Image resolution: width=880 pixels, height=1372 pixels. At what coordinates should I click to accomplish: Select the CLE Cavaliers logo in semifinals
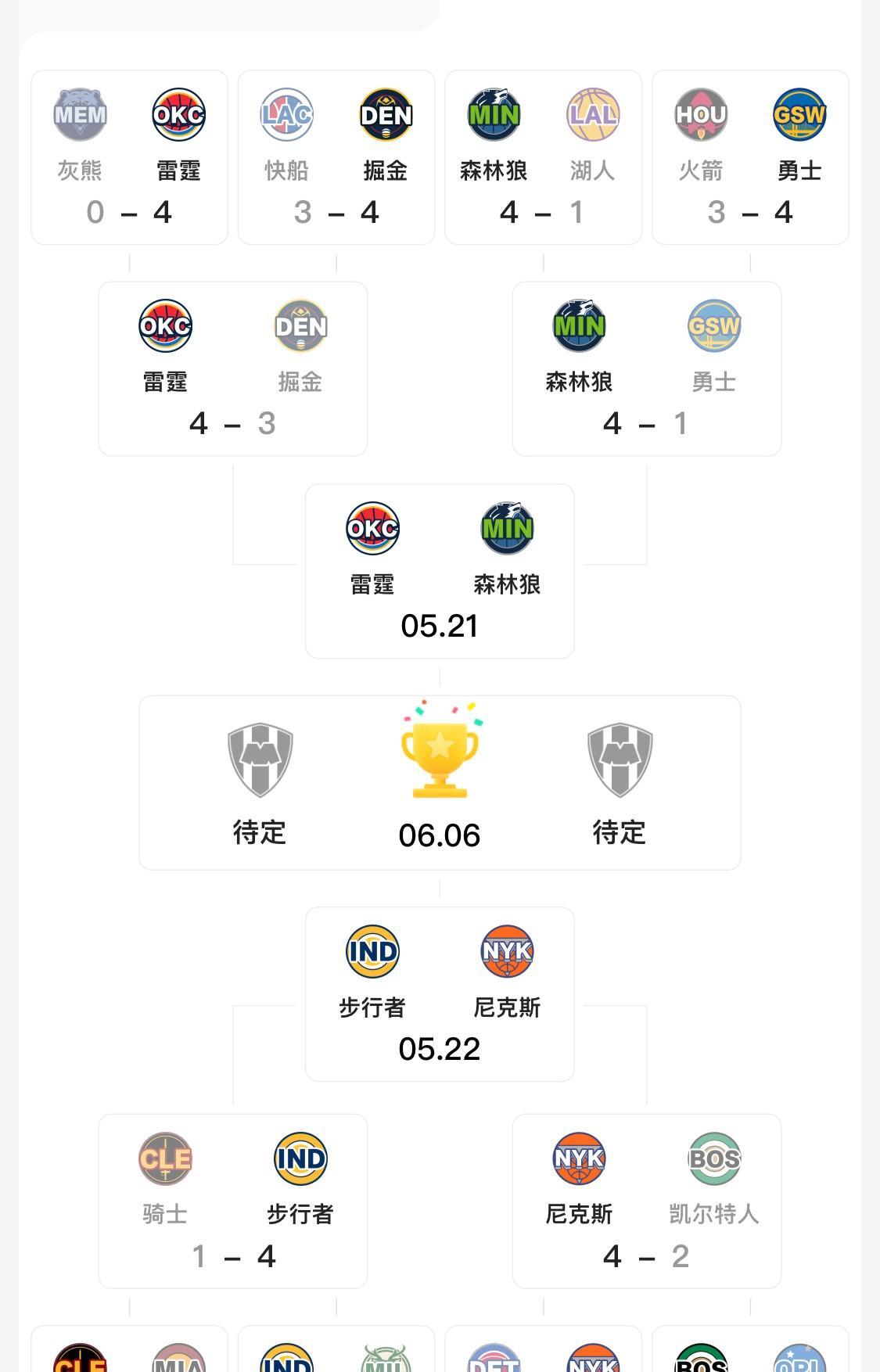point(165,1158)
